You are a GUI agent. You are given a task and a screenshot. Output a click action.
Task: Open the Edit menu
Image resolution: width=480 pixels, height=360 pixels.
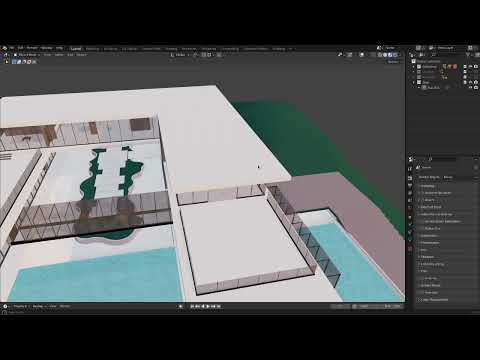tap(21, 48)
